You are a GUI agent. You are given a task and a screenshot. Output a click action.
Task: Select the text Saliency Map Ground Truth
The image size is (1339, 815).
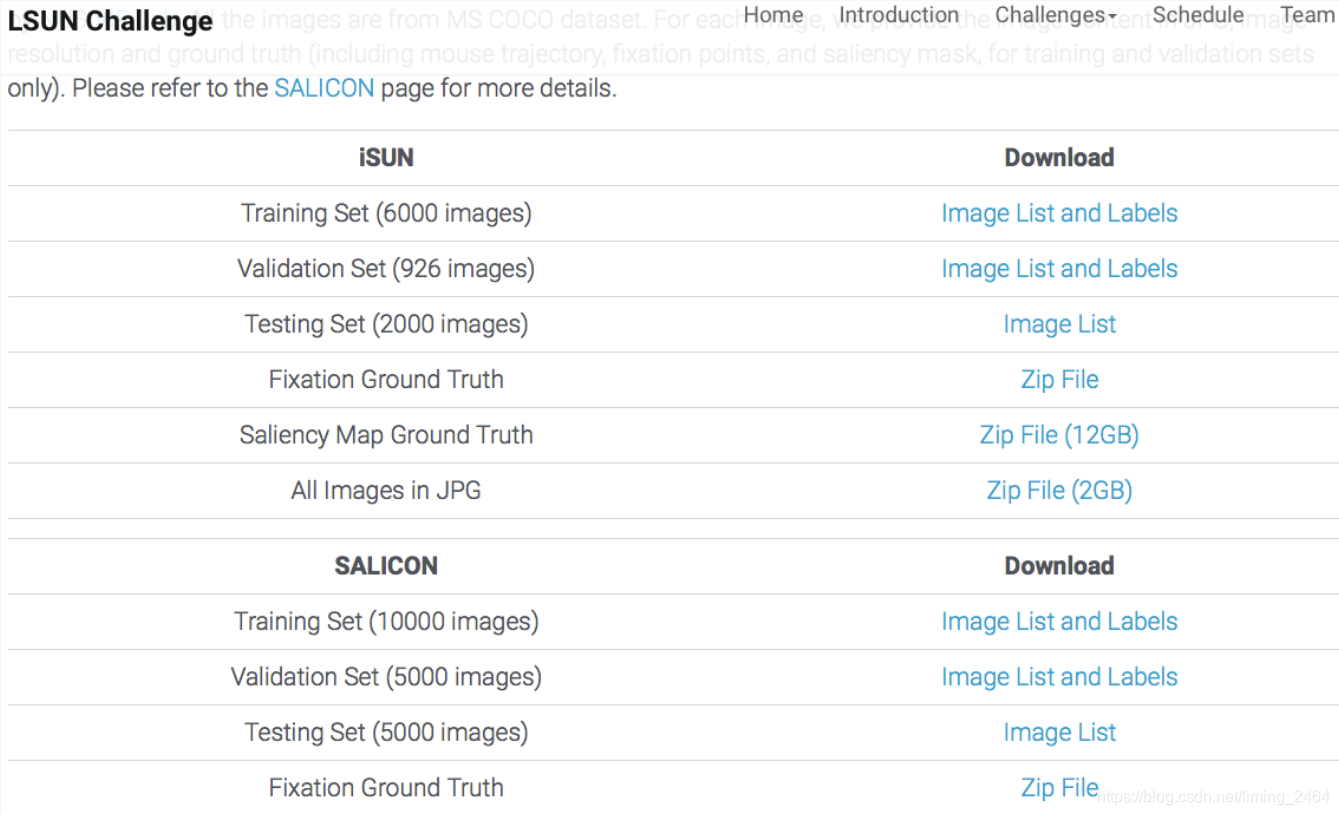tap(386, 435)
